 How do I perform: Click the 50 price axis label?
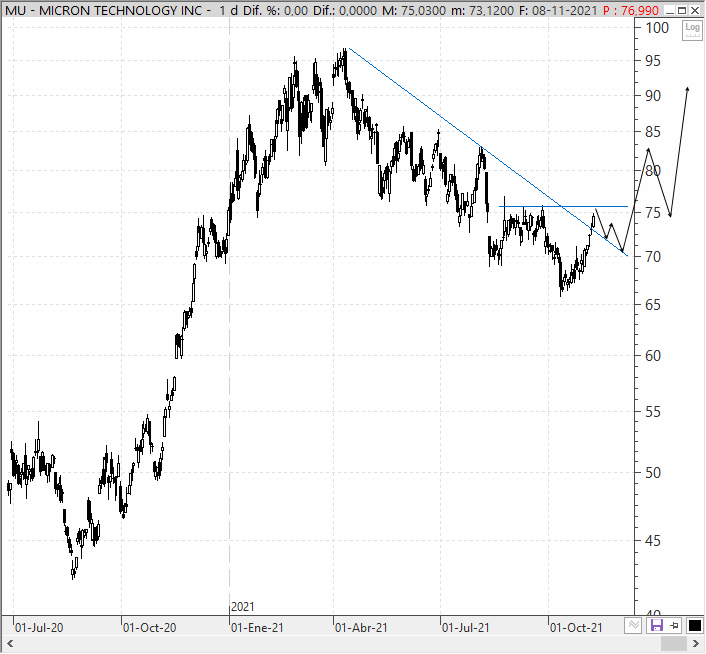pyautogui.click(x=653, y=473)
